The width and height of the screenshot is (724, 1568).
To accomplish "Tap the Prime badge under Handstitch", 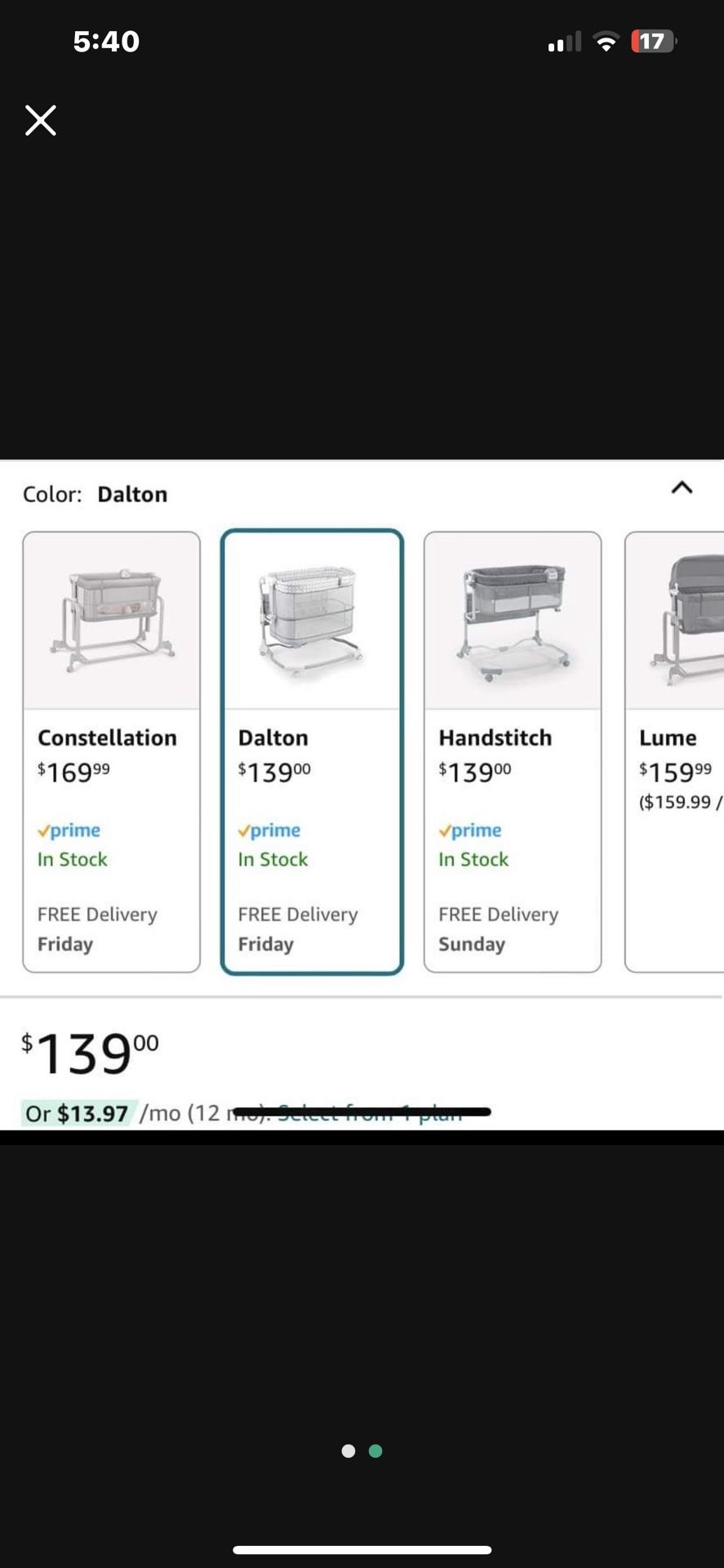I will tap(470, 831).
